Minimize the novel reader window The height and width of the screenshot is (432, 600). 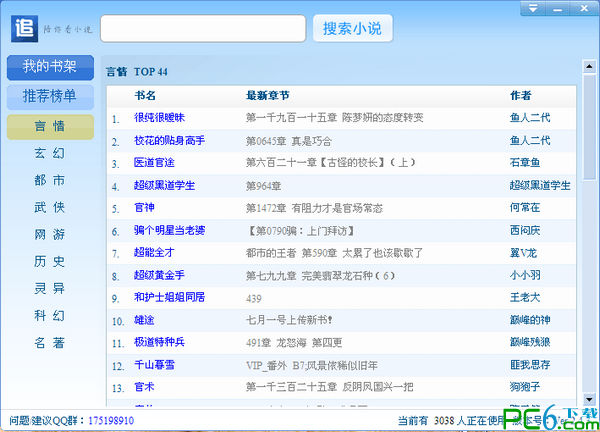click(559, 8)
